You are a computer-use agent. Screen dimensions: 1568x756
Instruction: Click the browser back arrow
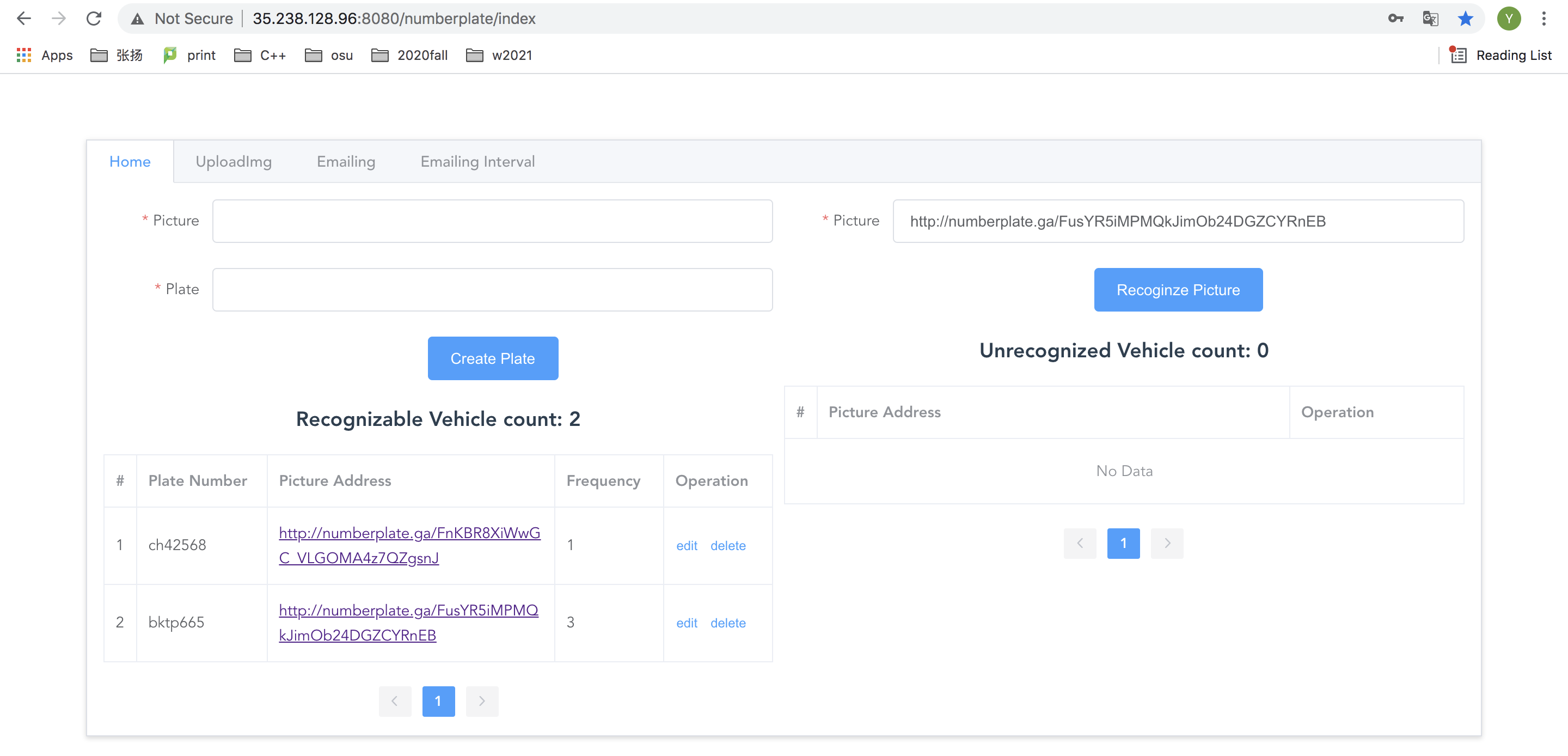click(23, 19)
